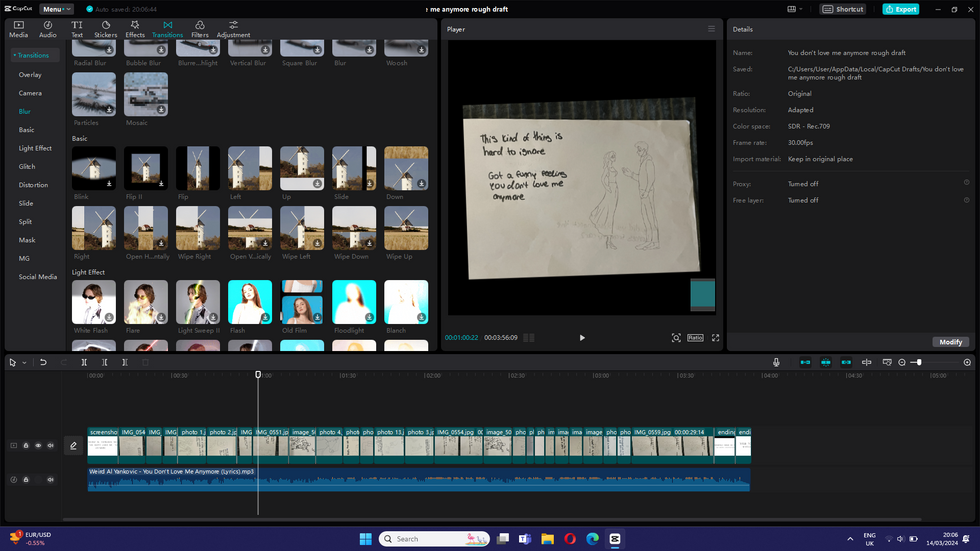This screenshot has width=980, height=551.
Task: Toggle preview axis on timeline
Action: pos(866,362)
